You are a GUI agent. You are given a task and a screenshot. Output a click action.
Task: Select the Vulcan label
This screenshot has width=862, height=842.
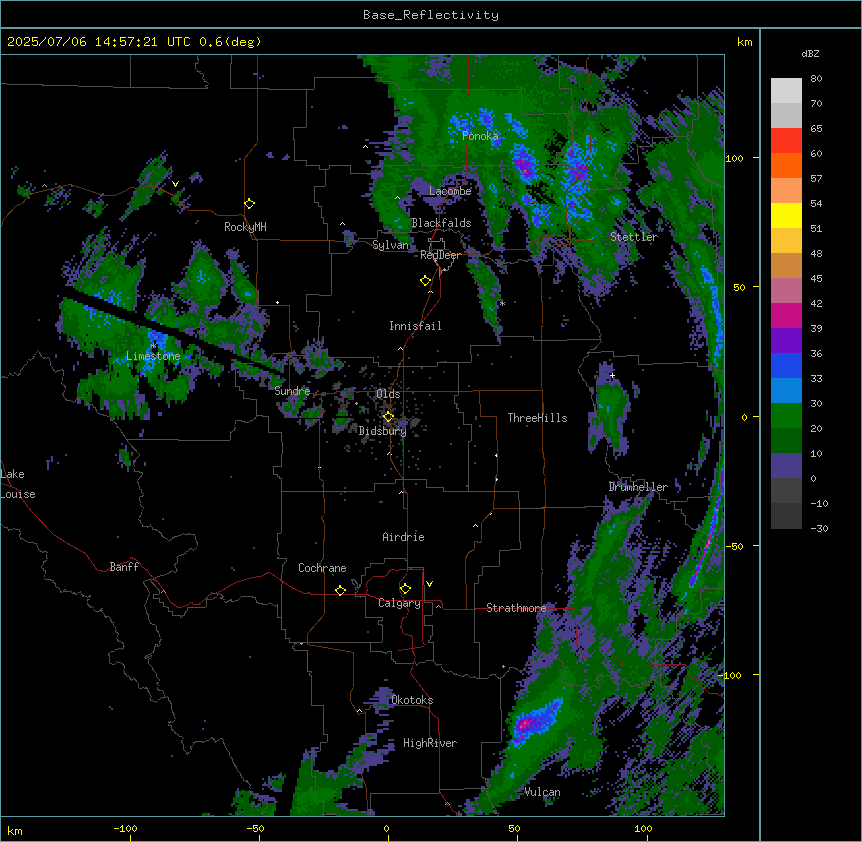542,792
